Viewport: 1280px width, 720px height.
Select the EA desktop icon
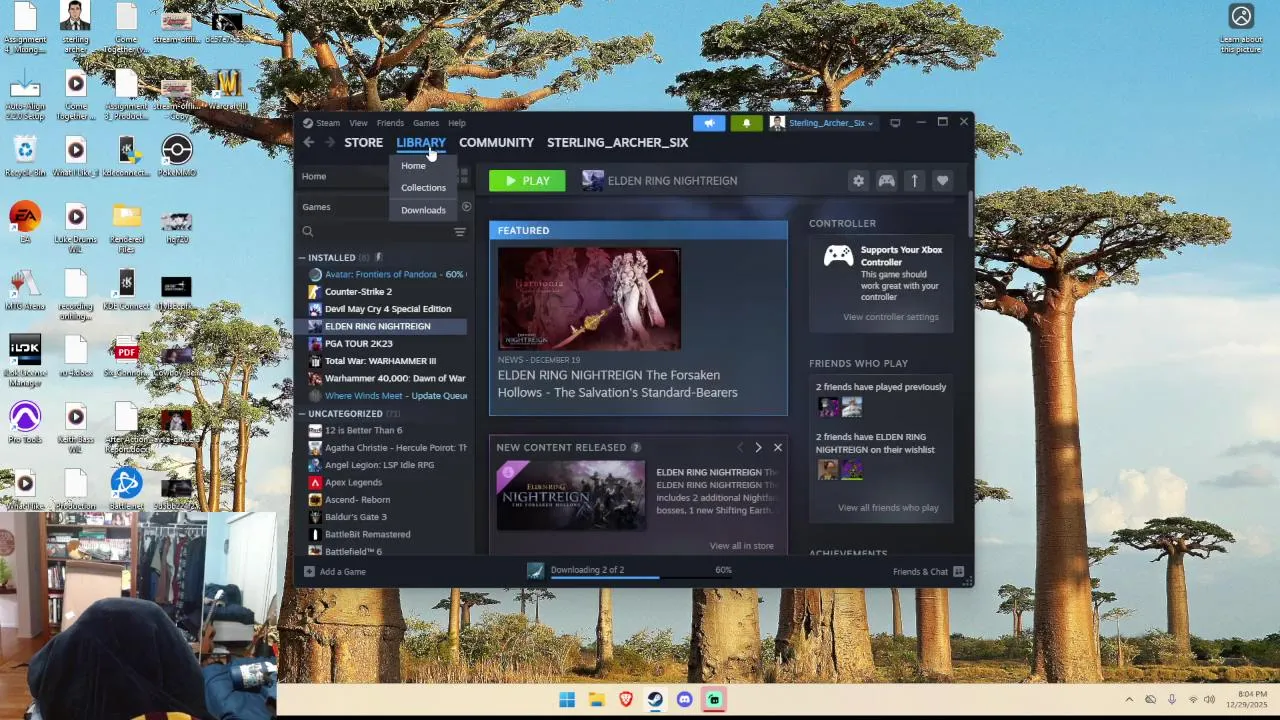pos(25,223)
